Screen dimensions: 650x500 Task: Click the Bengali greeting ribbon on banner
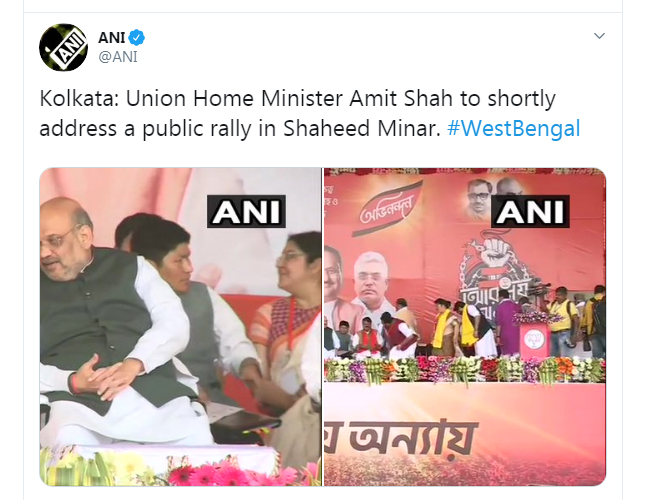[388, 211]
